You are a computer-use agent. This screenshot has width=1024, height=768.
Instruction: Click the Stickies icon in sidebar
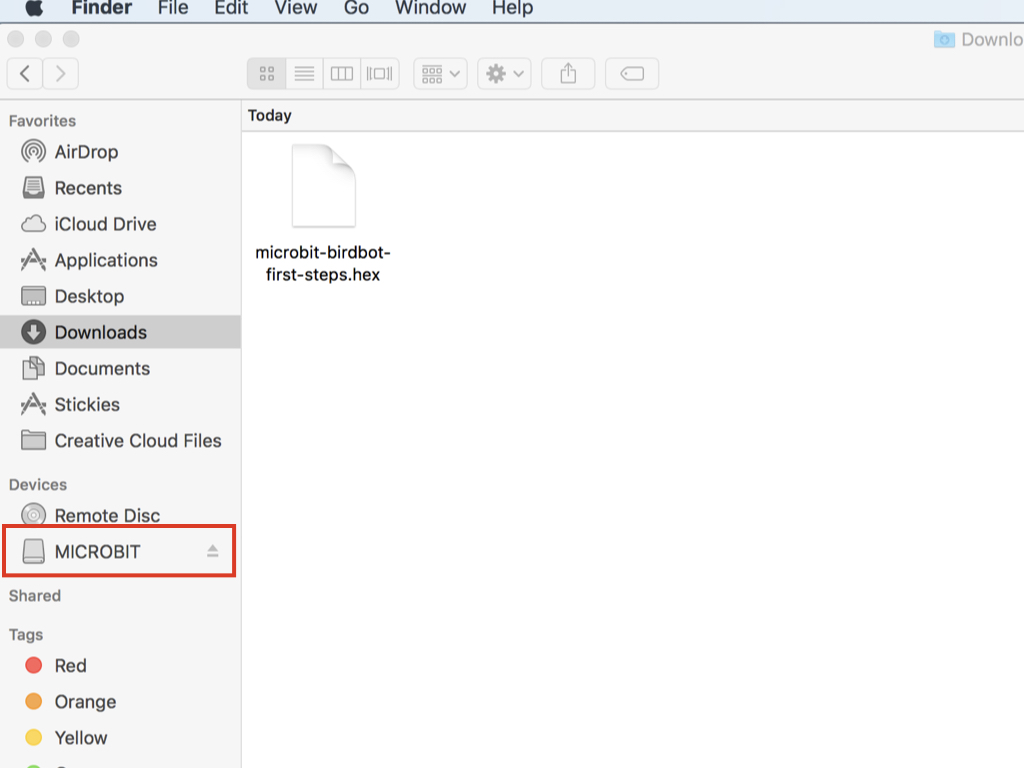33,404
